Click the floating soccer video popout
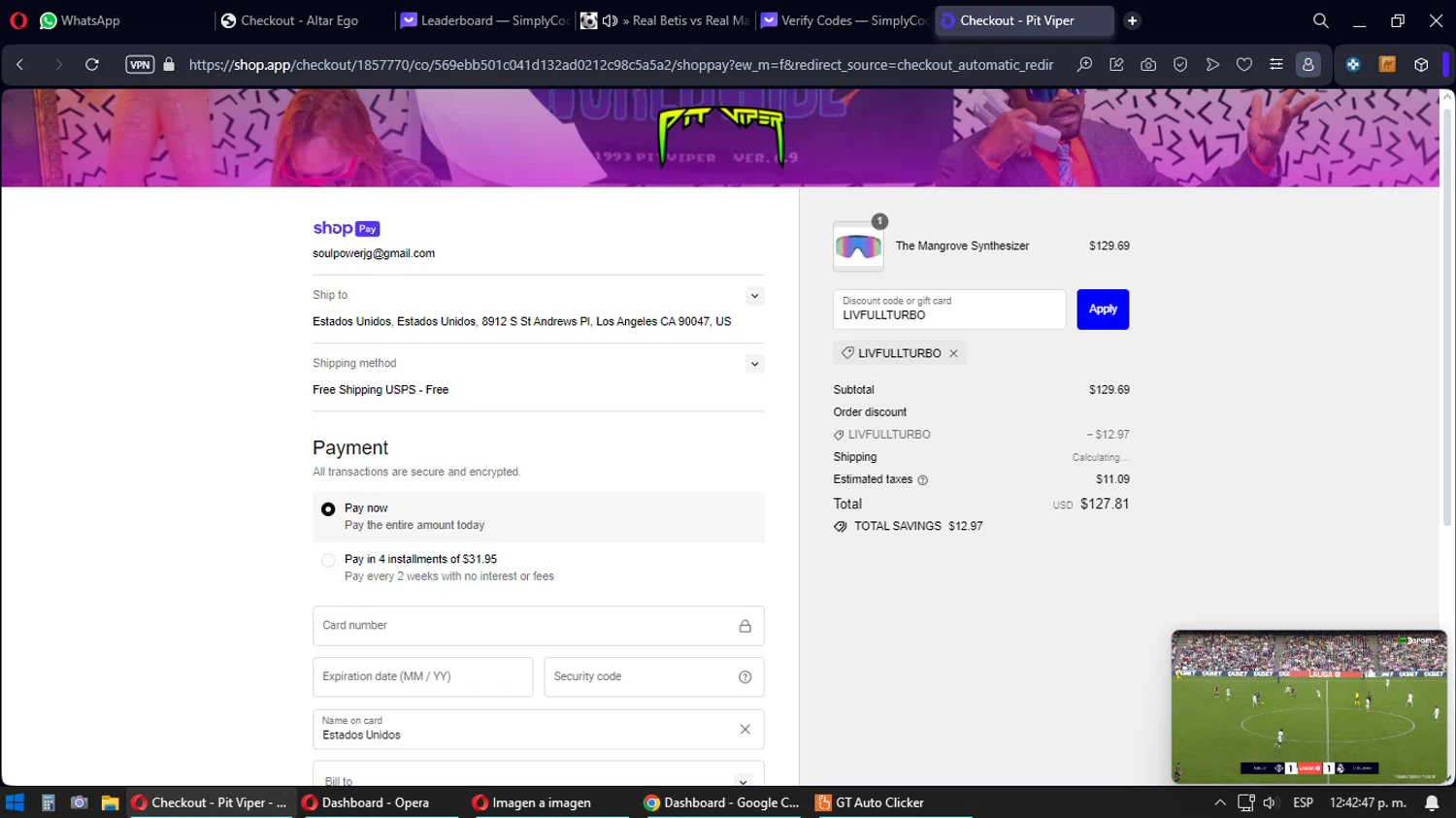 click(1308, 706)
